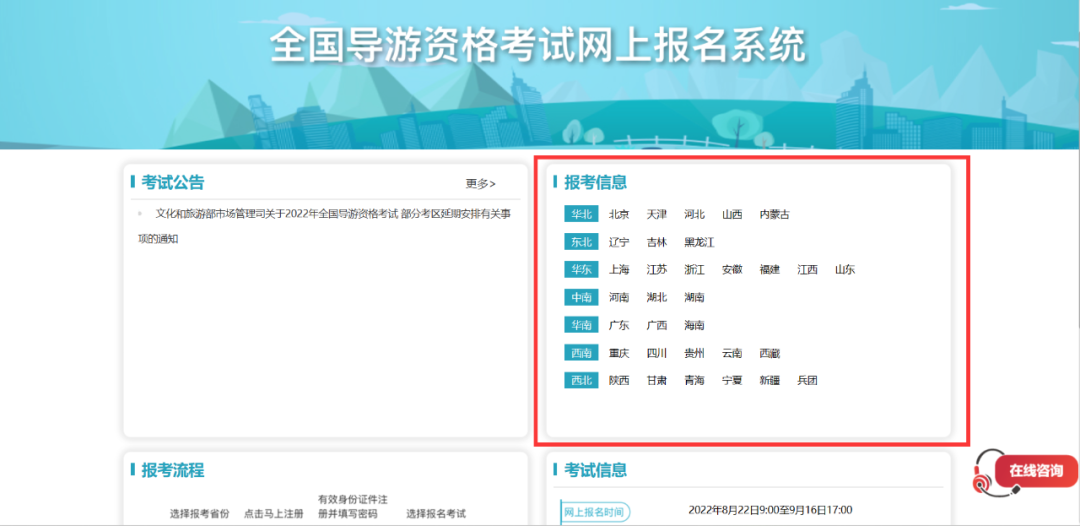Click the 报考流程 section heading

[x=173, y=470]
